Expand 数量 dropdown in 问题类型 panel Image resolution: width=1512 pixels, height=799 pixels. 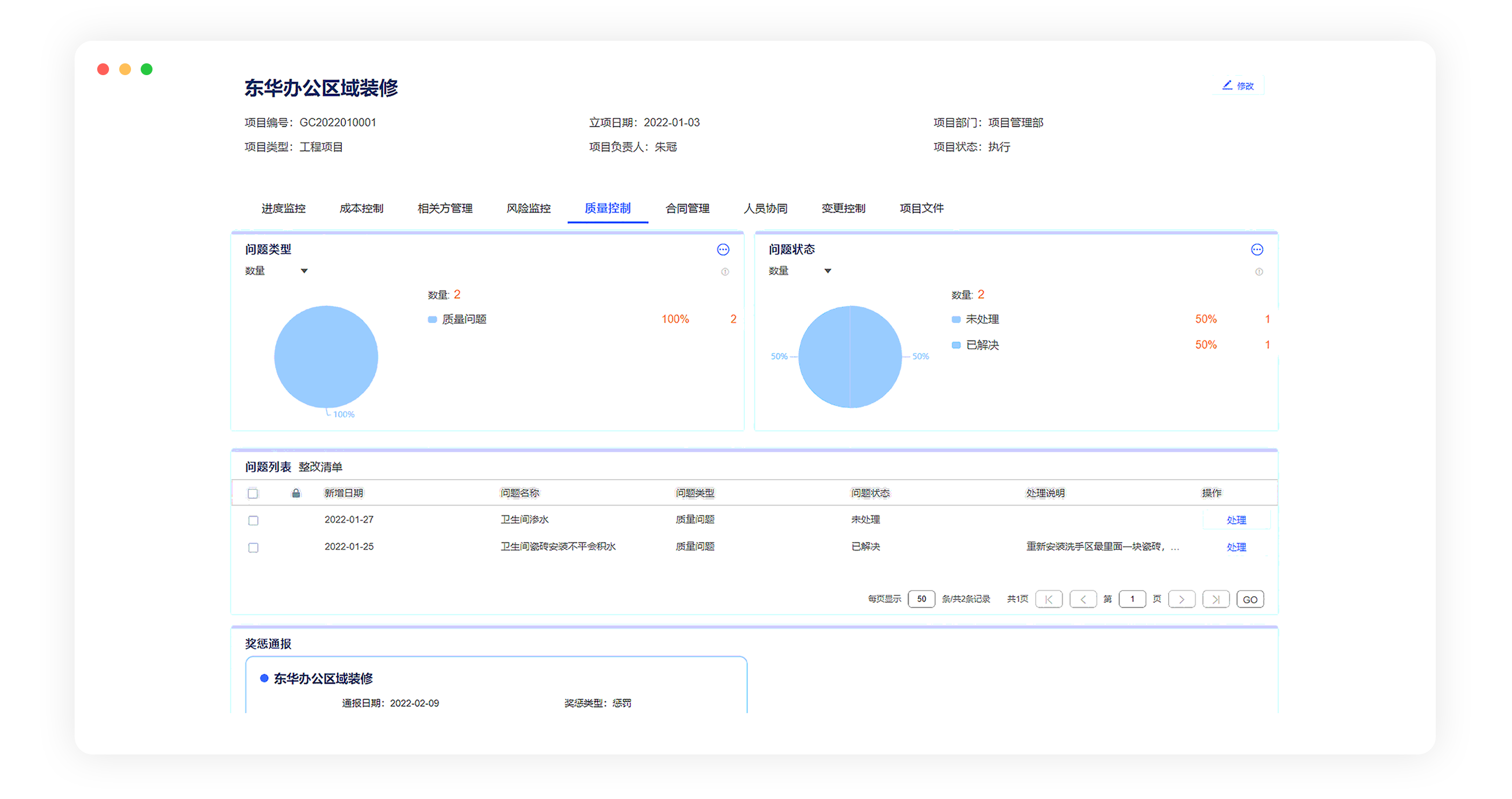pos(303,271)
